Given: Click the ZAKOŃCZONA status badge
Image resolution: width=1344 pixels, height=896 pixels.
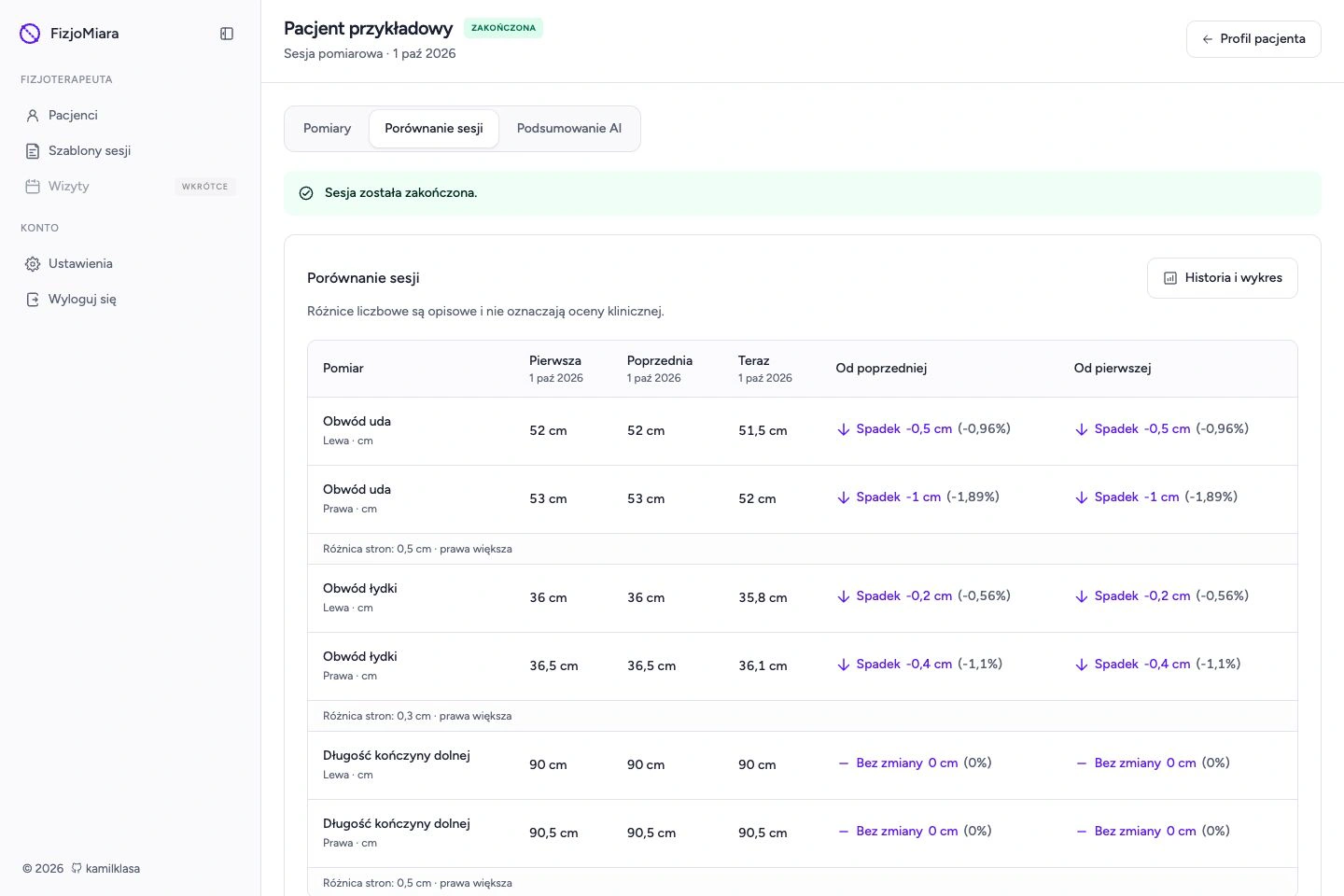Looking at the screenshot, I should click(503, 28).
